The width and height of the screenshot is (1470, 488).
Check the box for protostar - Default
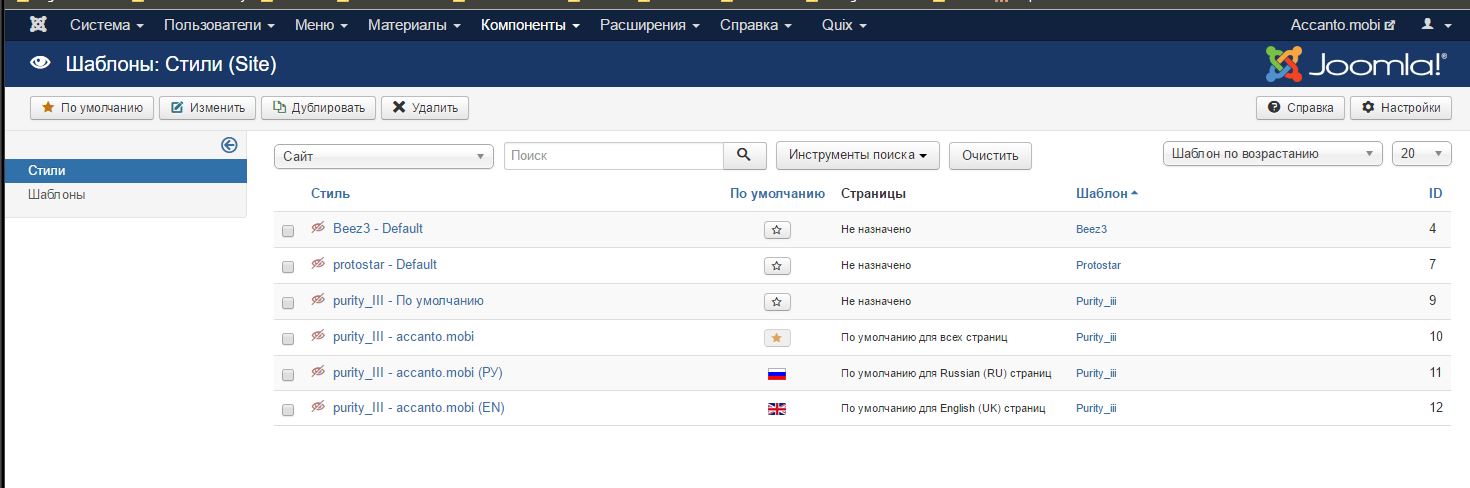click(288, 267)
